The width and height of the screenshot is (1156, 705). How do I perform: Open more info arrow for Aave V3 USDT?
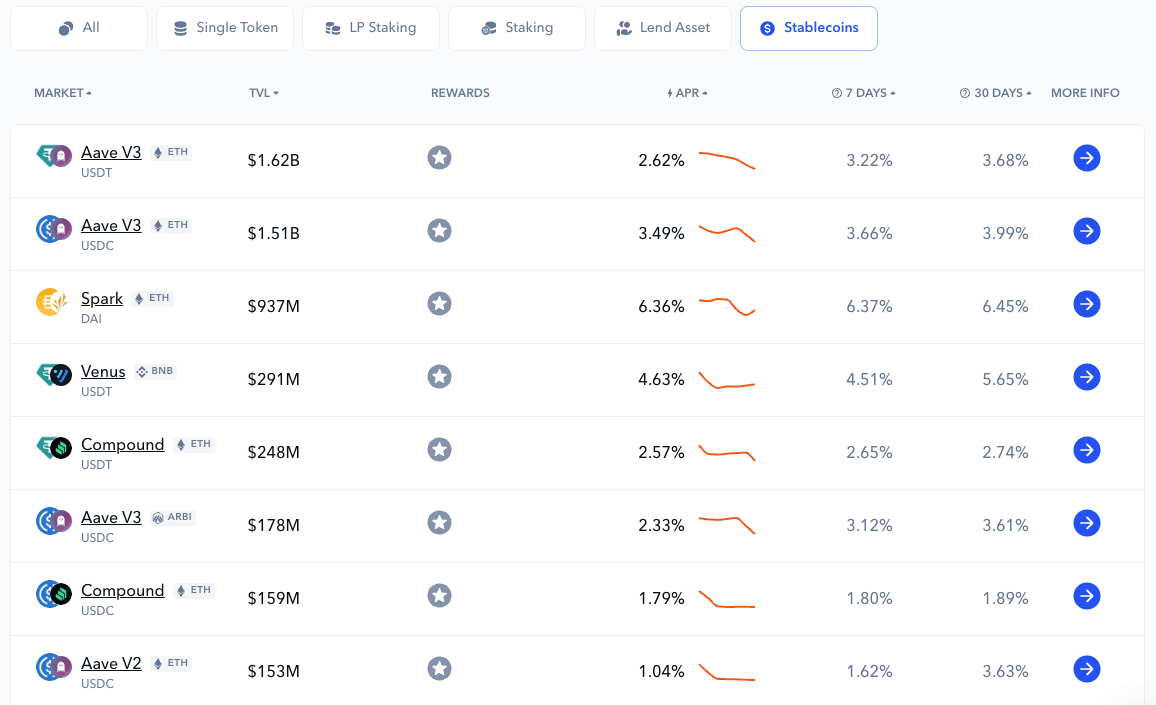coord(1087,158)
